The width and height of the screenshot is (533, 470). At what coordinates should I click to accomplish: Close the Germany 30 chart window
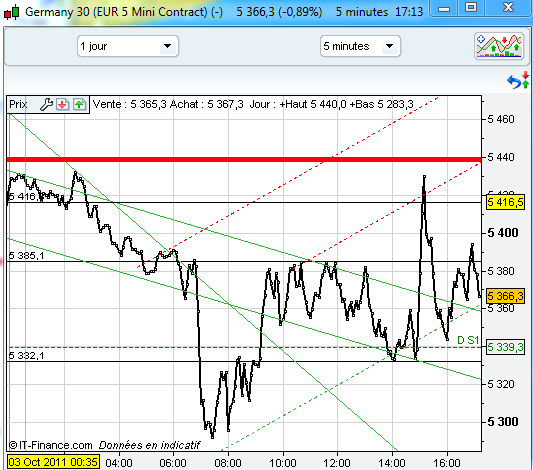508,8
